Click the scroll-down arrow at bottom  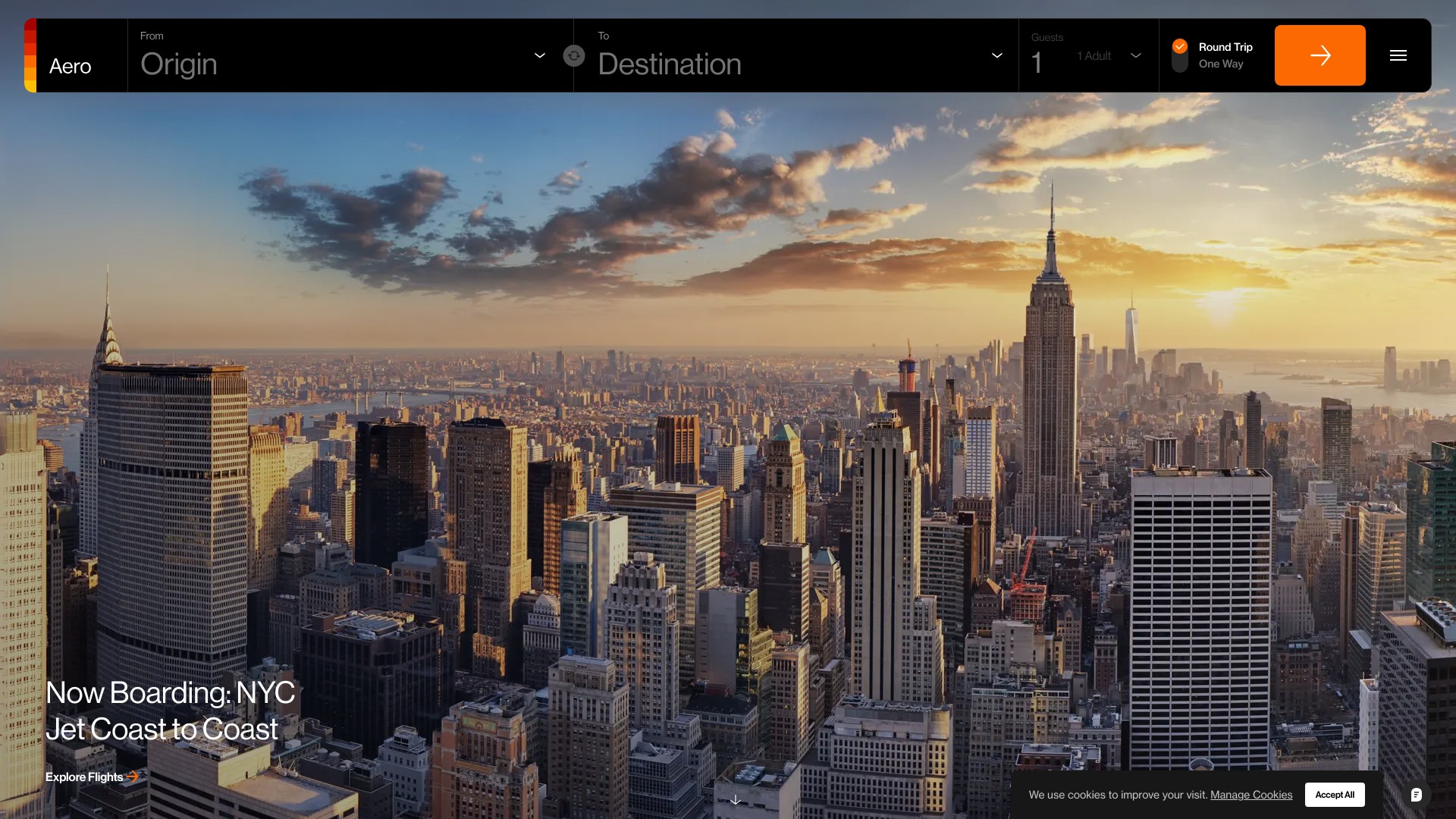(735, 800)
